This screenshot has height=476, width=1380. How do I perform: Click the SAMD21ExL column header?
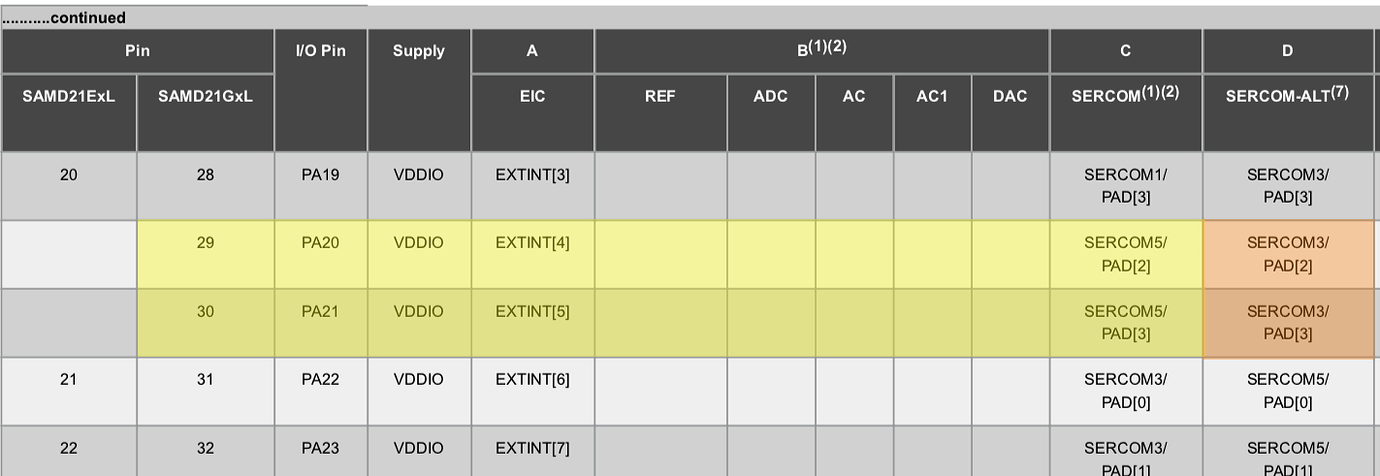(x=68, y=96)
